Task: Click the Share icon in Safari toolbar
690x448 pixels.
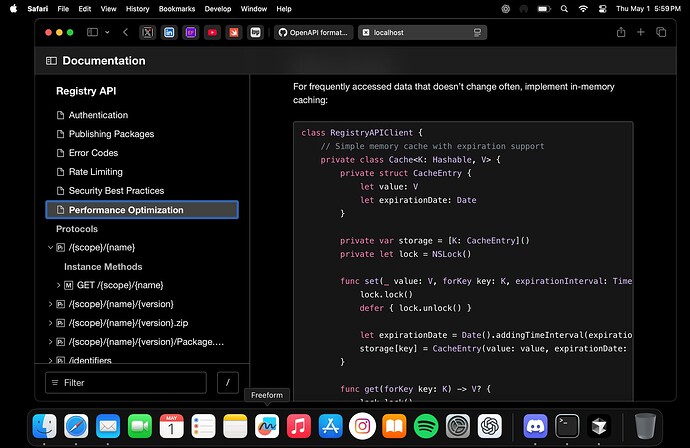Action: [x=620, y=32]
